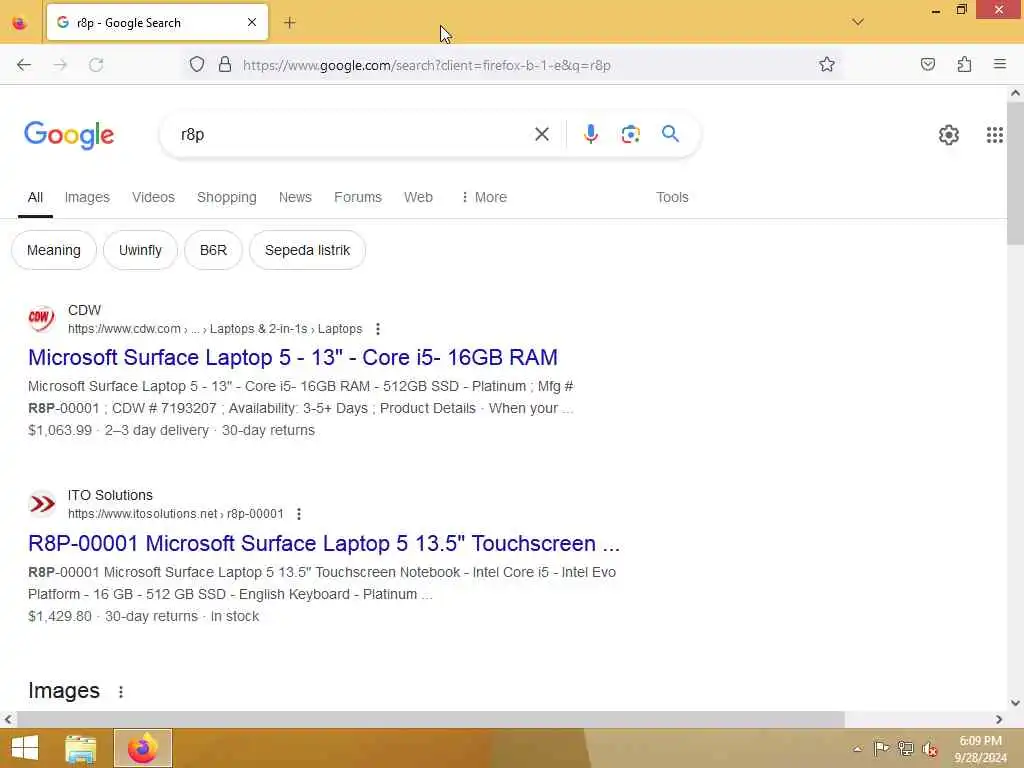This screenshot has width=1024, height=768.
Task: Open CDW result options three-dot menu
Action: coord(377,329)
